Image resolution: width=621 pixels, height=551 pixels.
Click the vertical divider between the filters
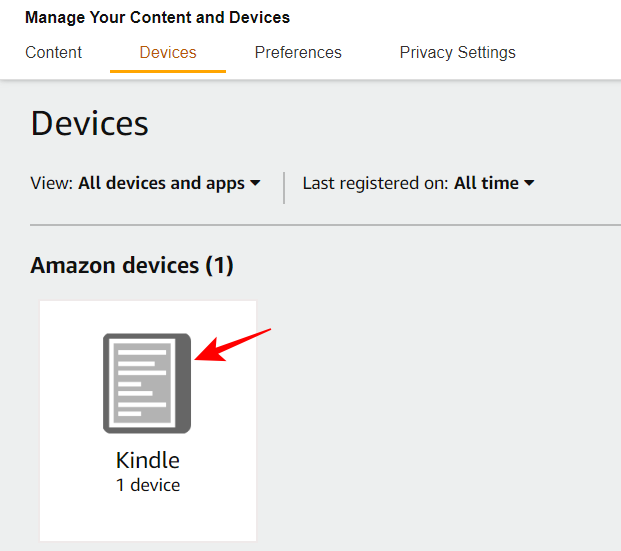point(284,187)
